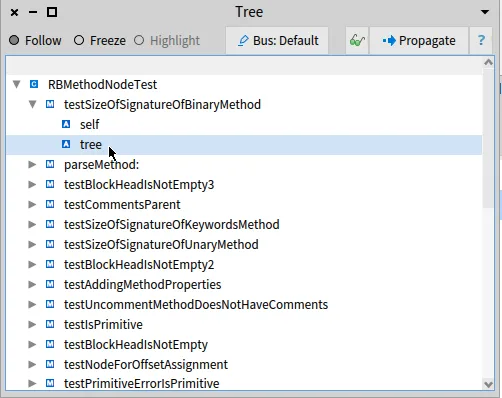Click the attribute icon next to self
The height and width of the screenshot is (398, 502).
coord(66,124)
